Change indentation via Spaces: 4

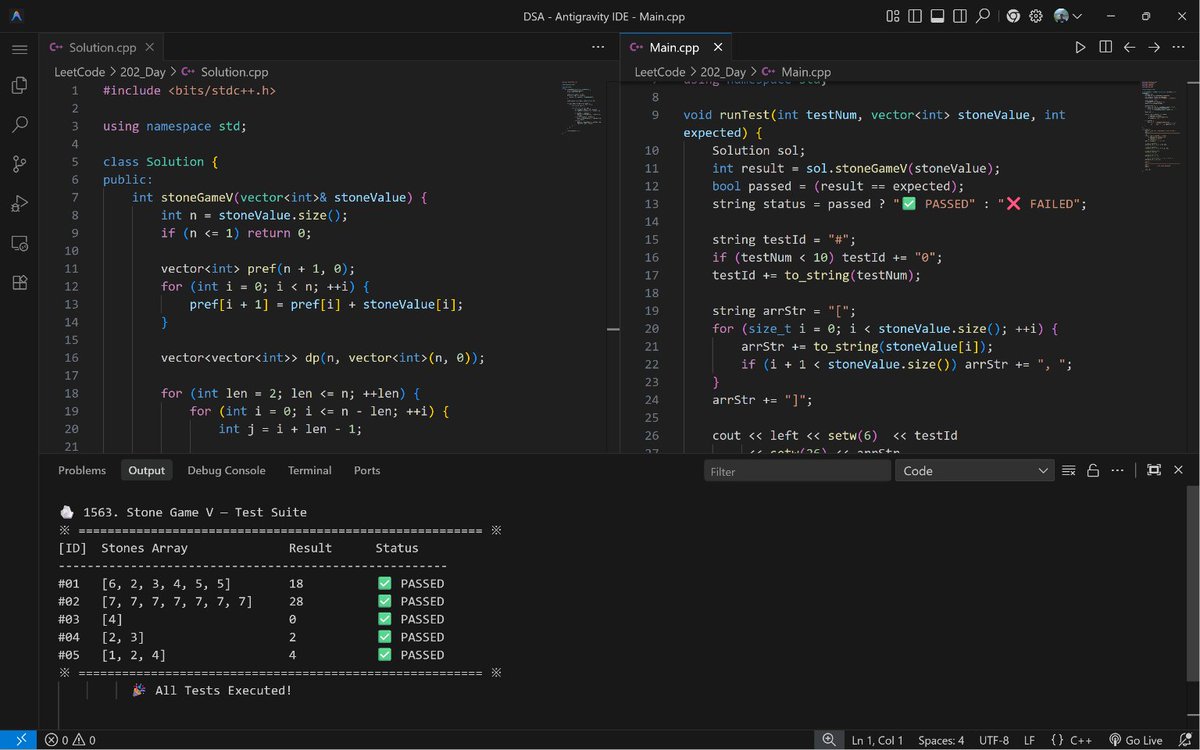click(x=941, y=740)
